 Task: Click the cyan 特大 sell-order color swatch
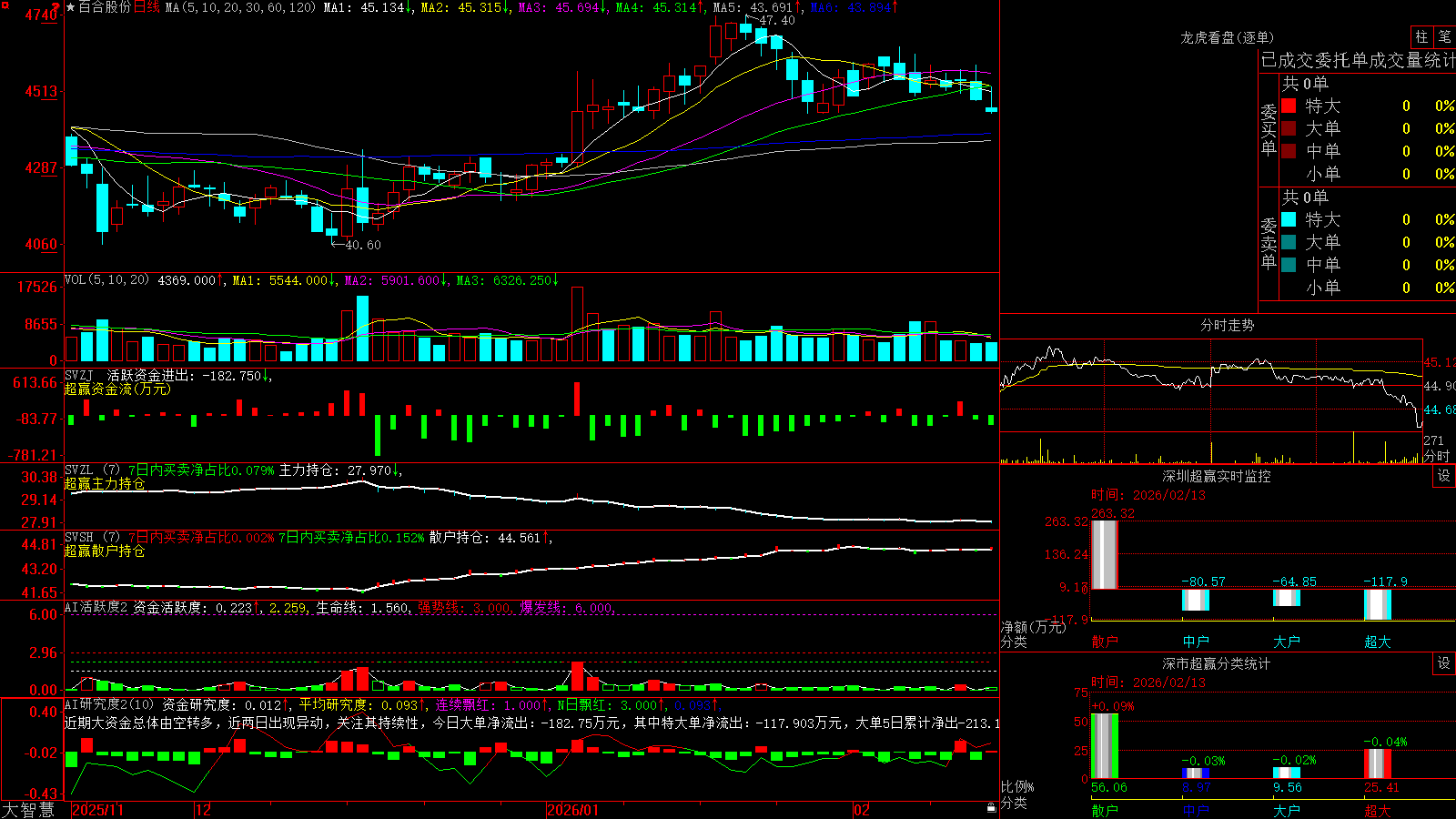tap(1289, 219)
